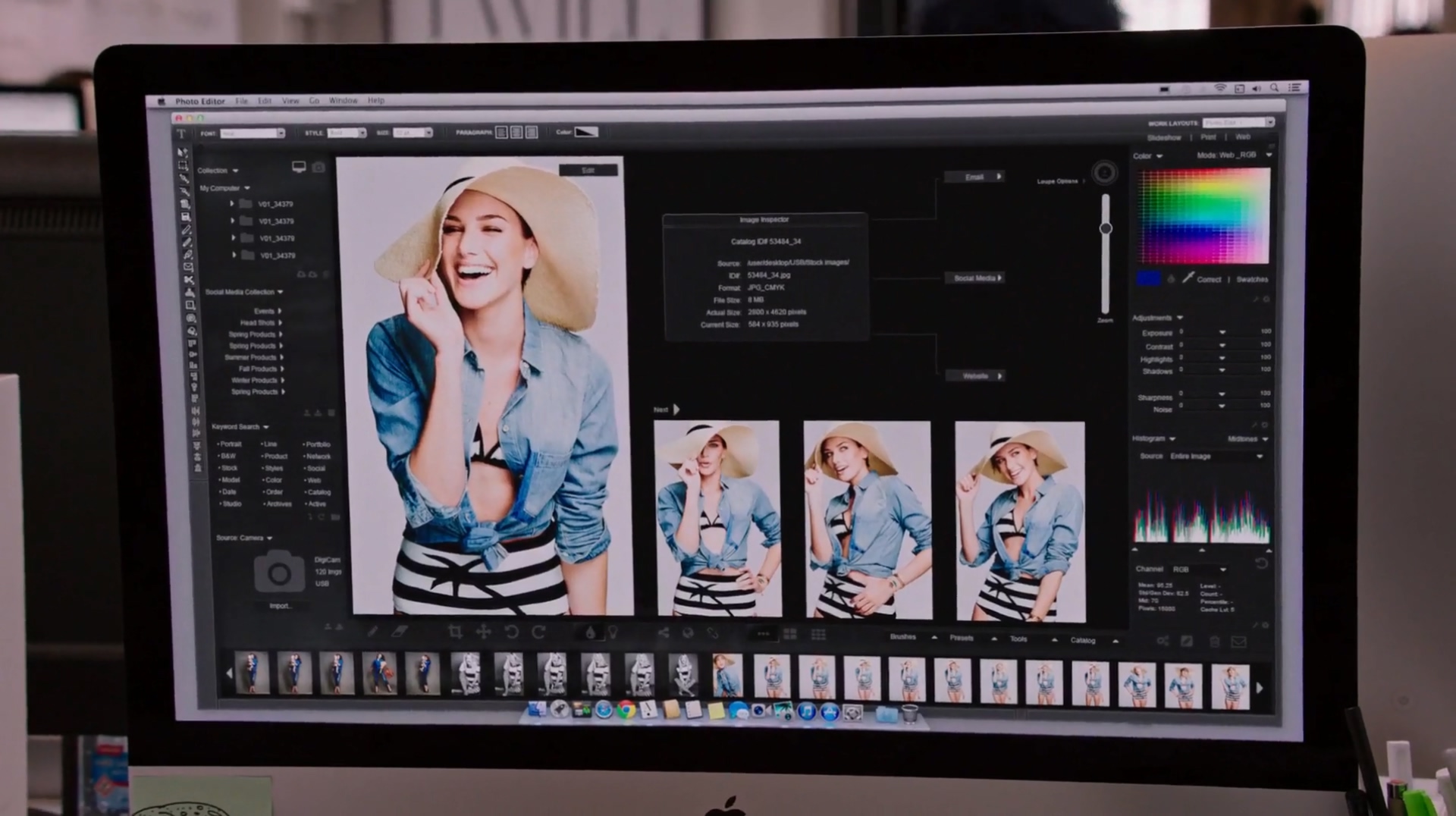The image size is (1456, 816).
Task: Open the View menu
Action: 290,101
